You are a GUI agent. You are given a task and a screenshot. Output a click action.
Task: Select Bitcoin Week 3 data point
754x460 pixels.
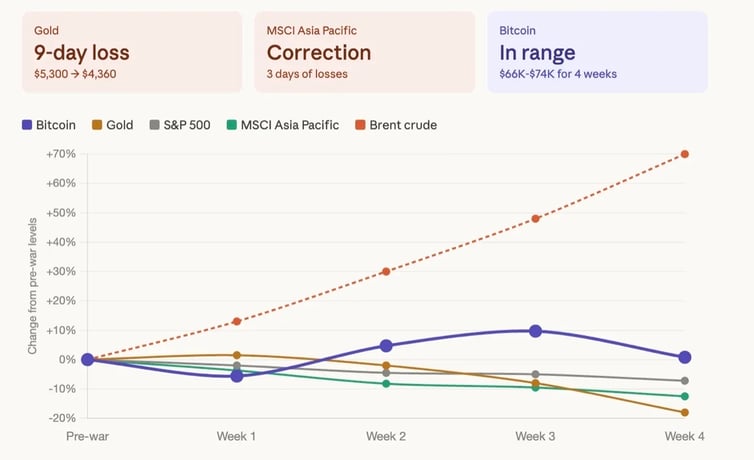(x=535, y=331)
